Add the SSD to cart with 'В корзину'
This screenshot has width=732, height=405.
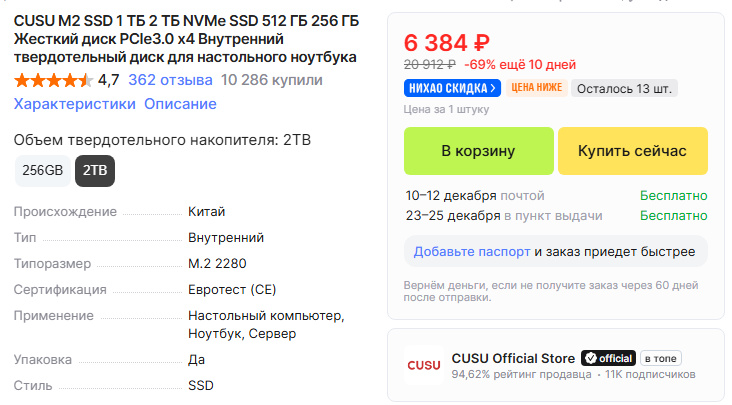tap(478, 151)
